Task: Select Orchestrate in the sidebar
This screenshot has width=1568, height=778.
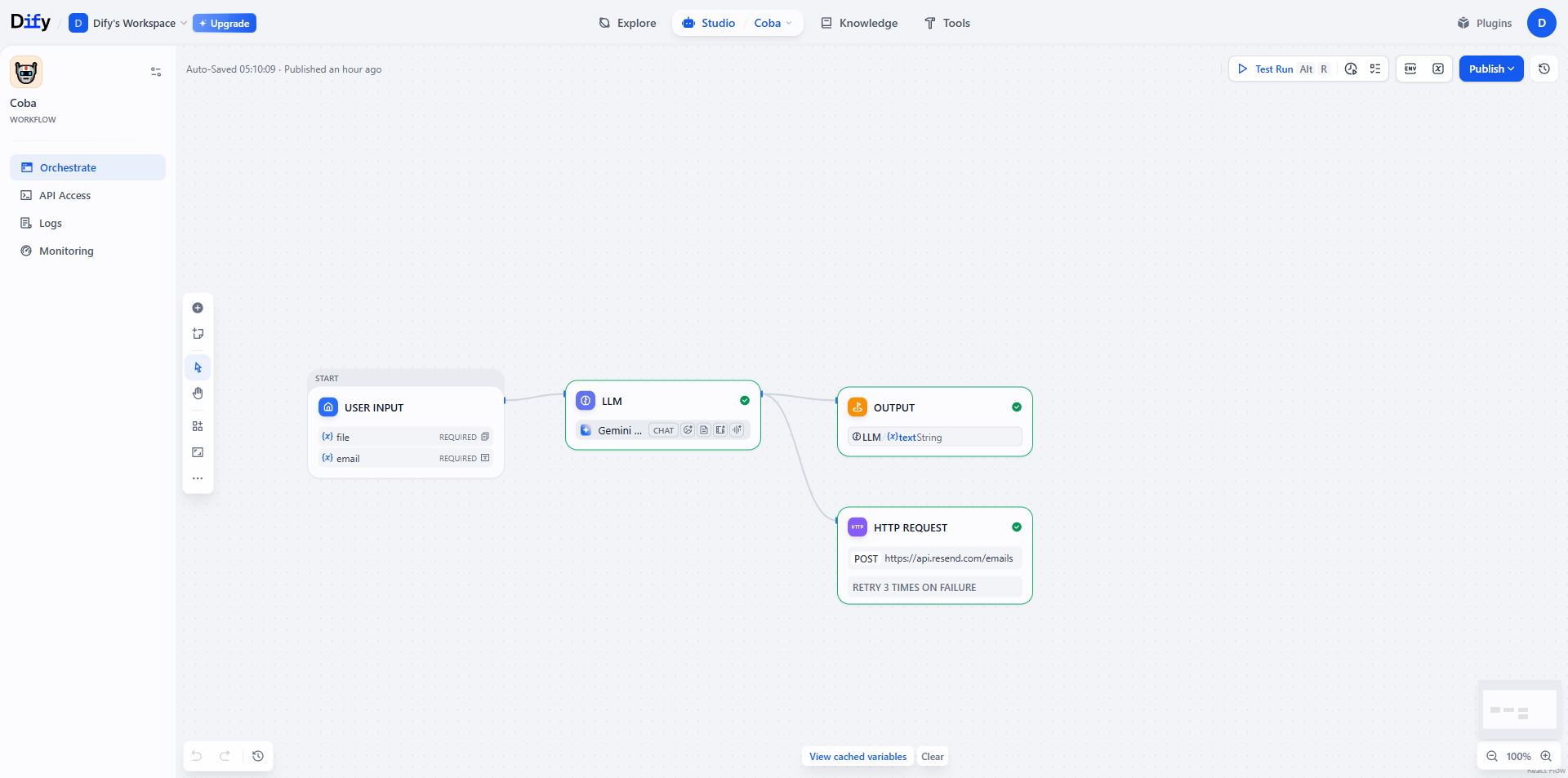Action: point(87,167)
